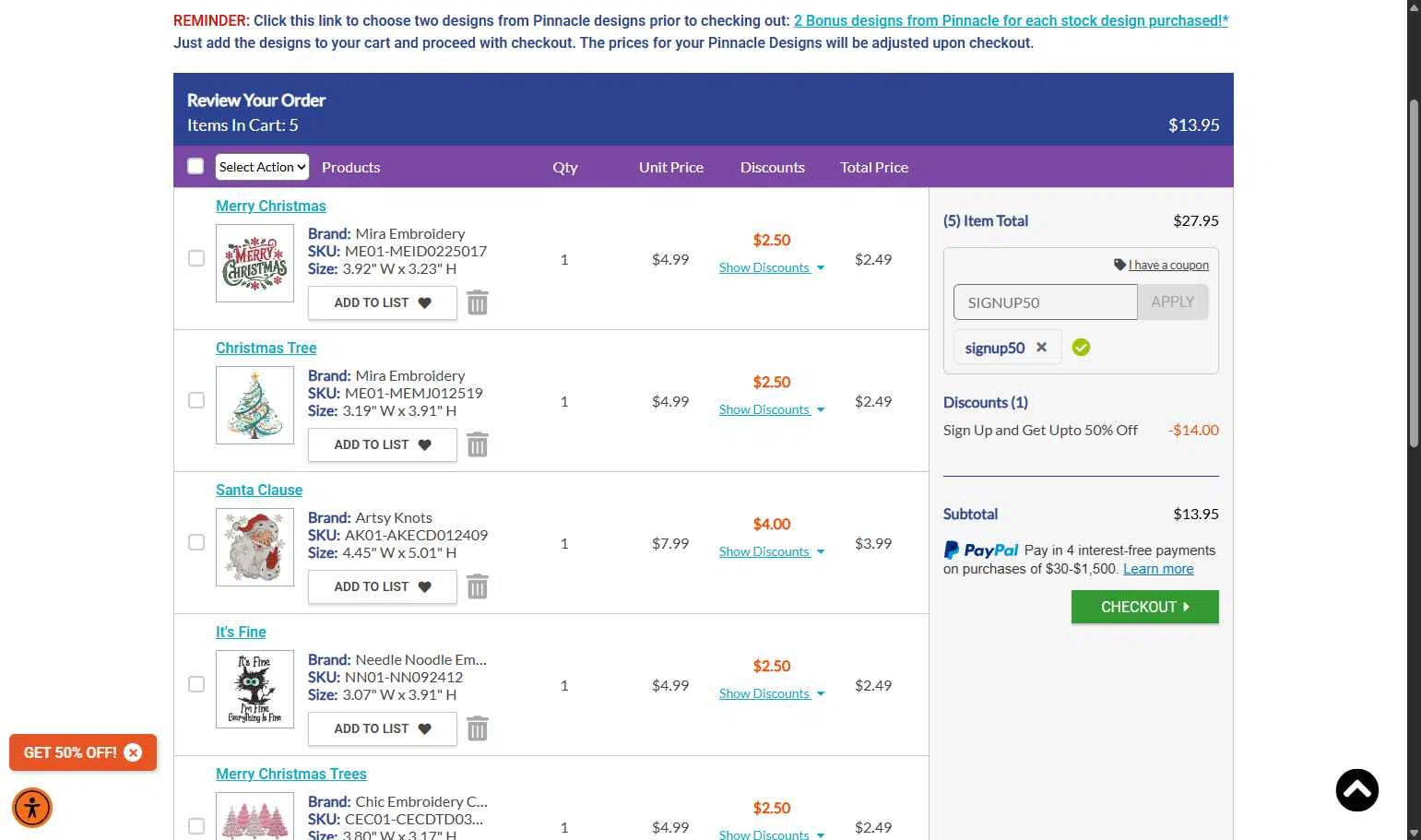Click into the coupon code input field

tap(1046, 302)
